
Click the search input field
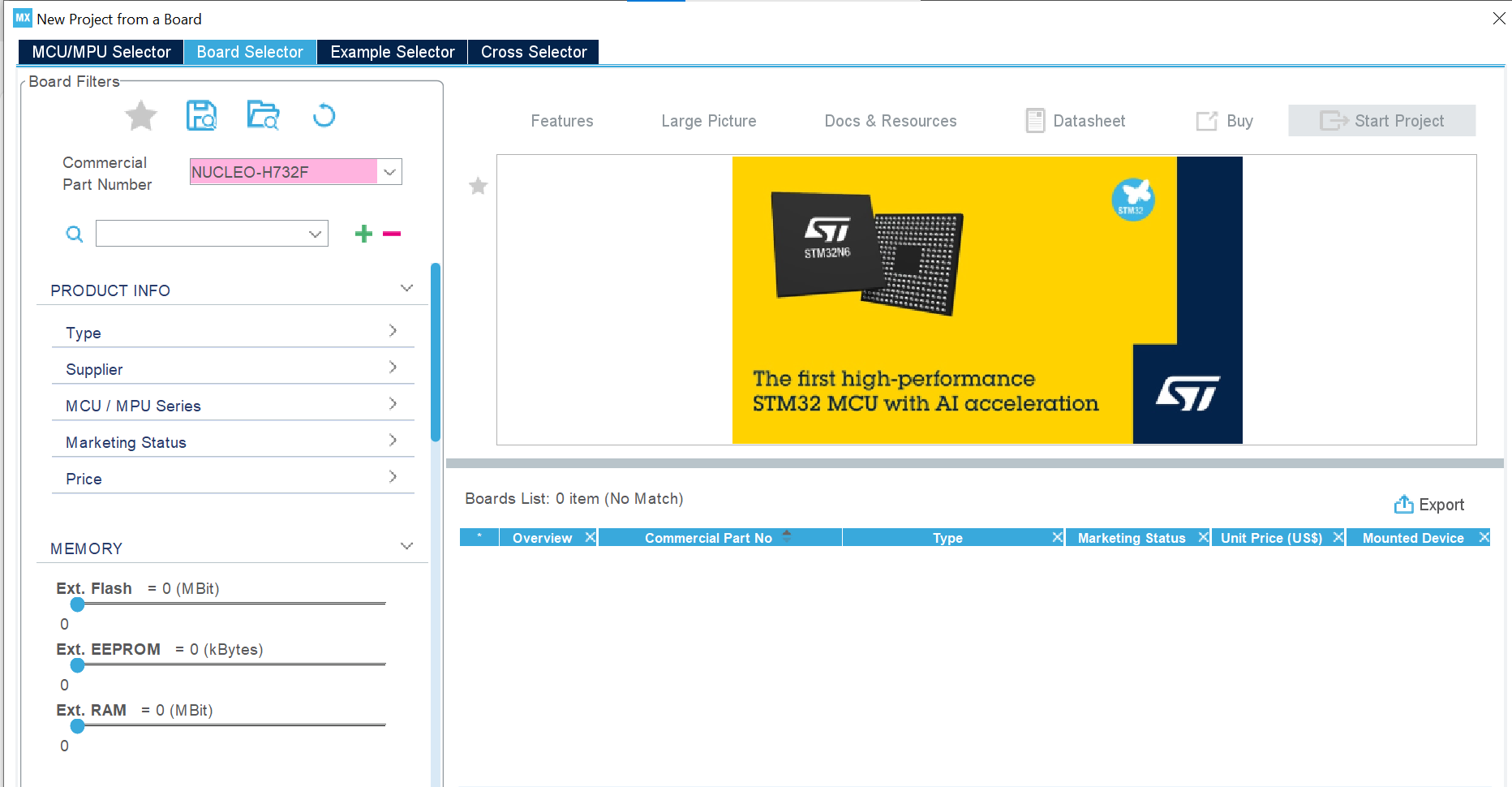click(x=207, y=234)
